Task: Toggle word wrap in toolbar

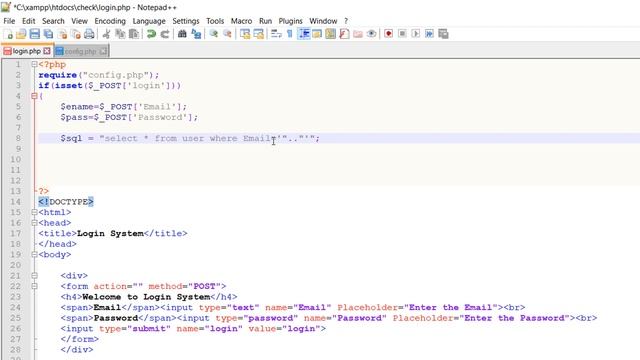Action: pos(276,34)
